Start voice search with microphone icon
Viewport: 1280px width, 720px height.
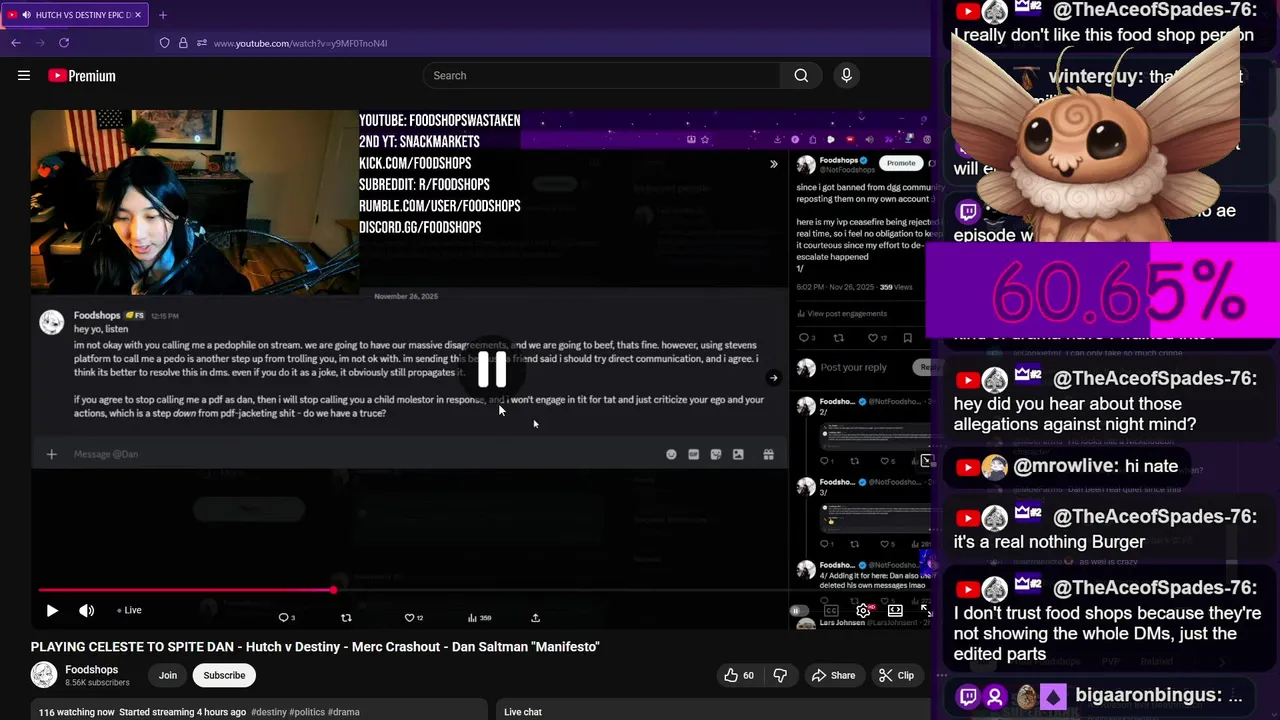[x=846, y=75]
